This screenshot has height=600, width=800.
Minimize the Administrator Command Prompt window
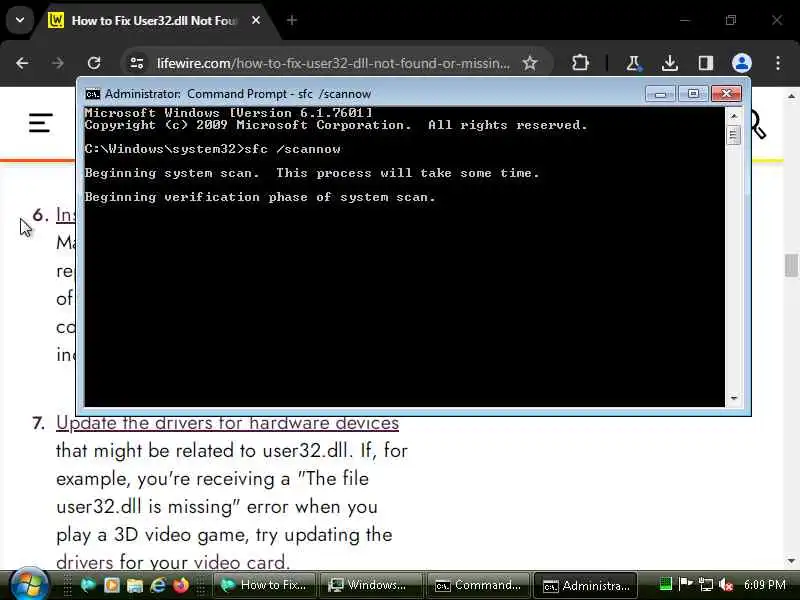(660, 94)
